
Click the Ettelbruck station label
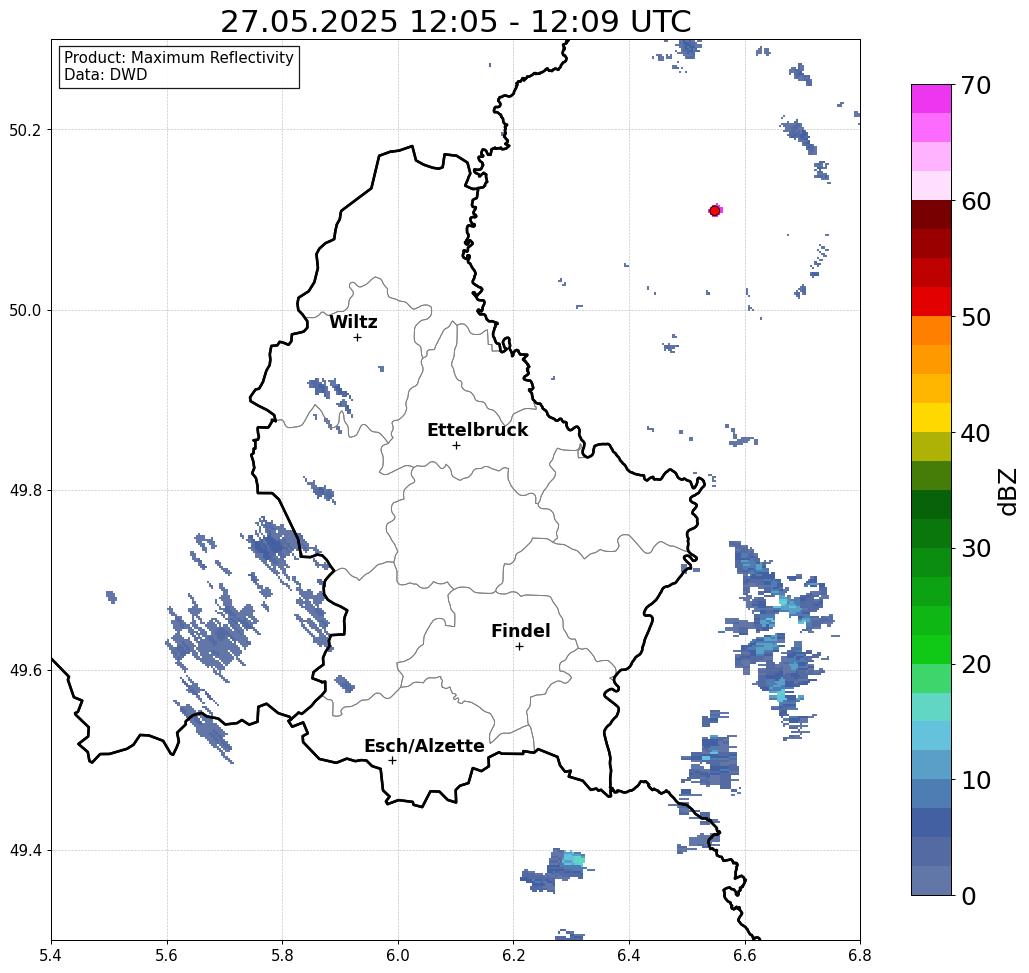(x=477, y=430)
